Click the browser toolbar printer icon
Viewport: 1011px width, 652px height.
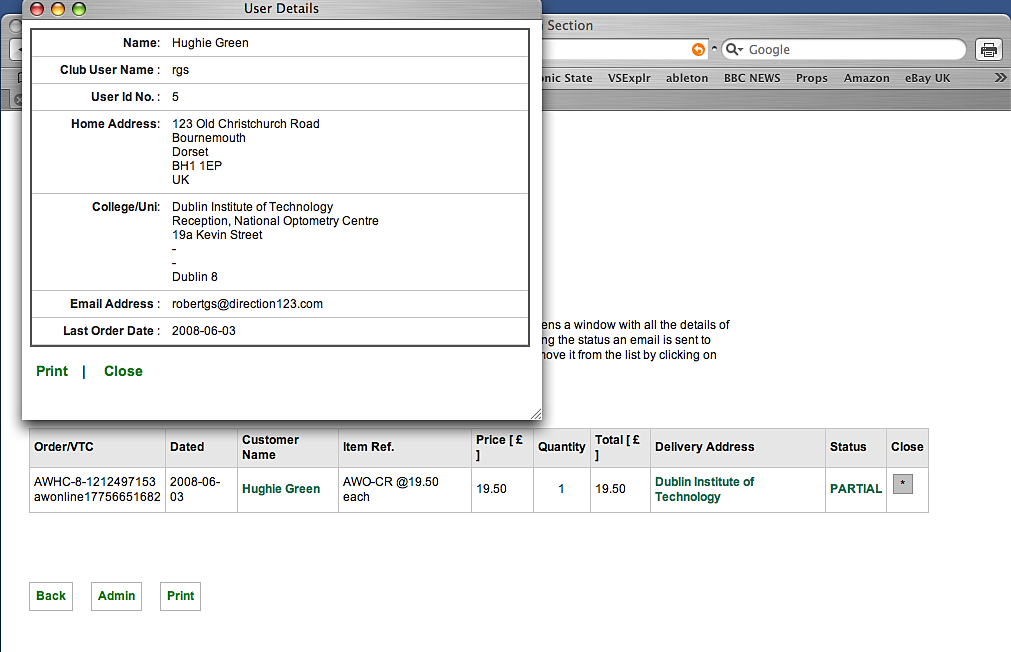click(x=988, y=50)
